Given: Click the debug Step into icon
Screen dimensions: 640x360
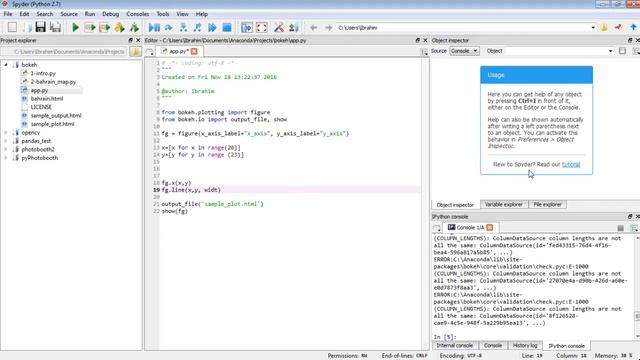Looking at the screenshot, I should click(183, 27).
